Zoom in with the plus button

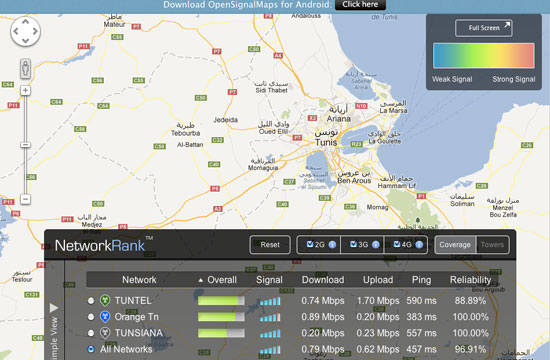25,91
